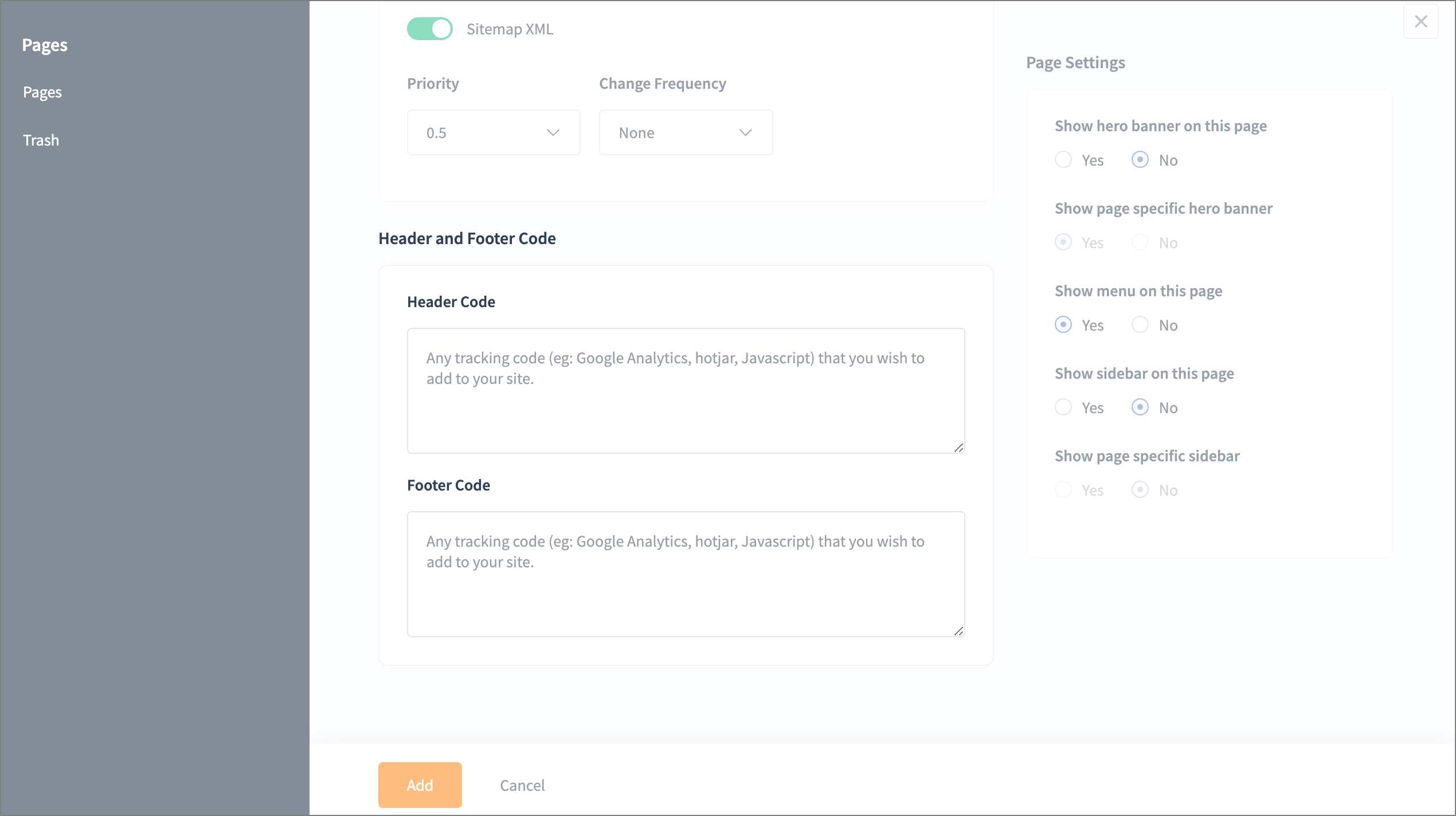Screen dimensions: 1456x816
Task: Click the orange Add button
Action: 420,784
